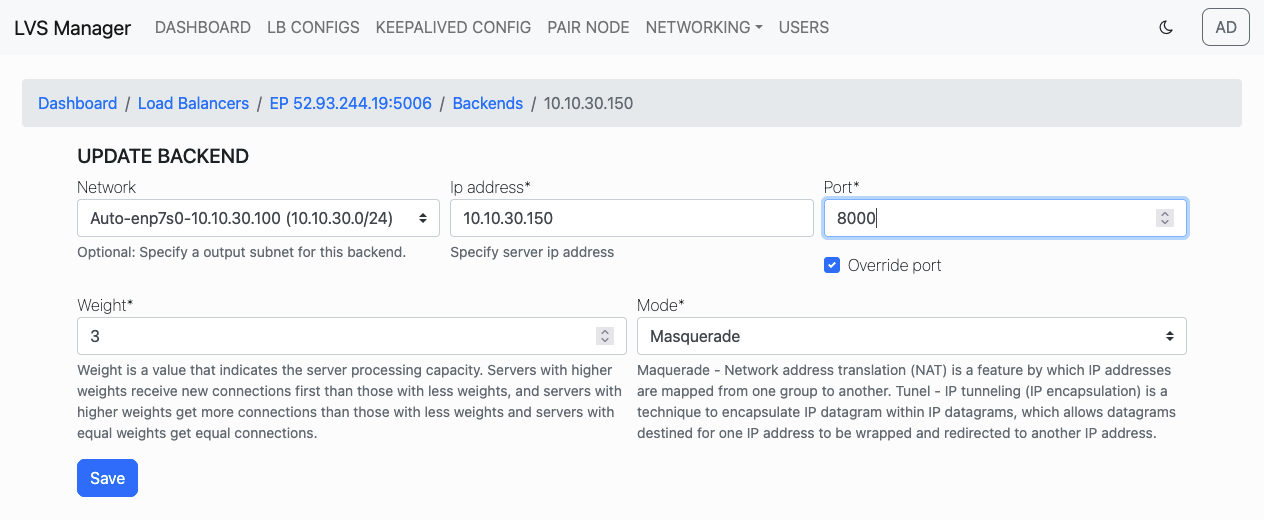Open Users page
The image size is (1264, 520).
coord(804,28)
